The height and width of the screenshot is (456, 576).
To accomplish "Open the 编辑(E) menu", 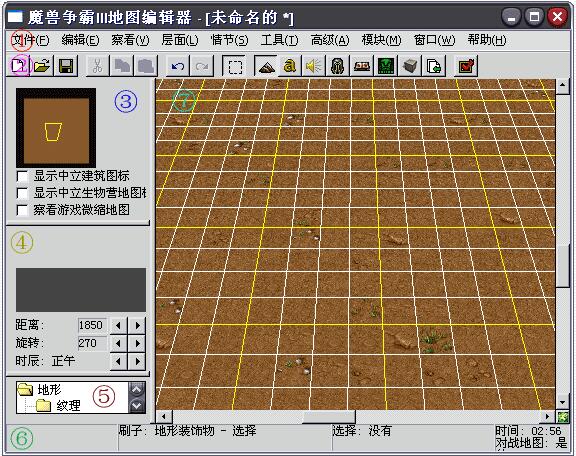I will tap(80, 40).
